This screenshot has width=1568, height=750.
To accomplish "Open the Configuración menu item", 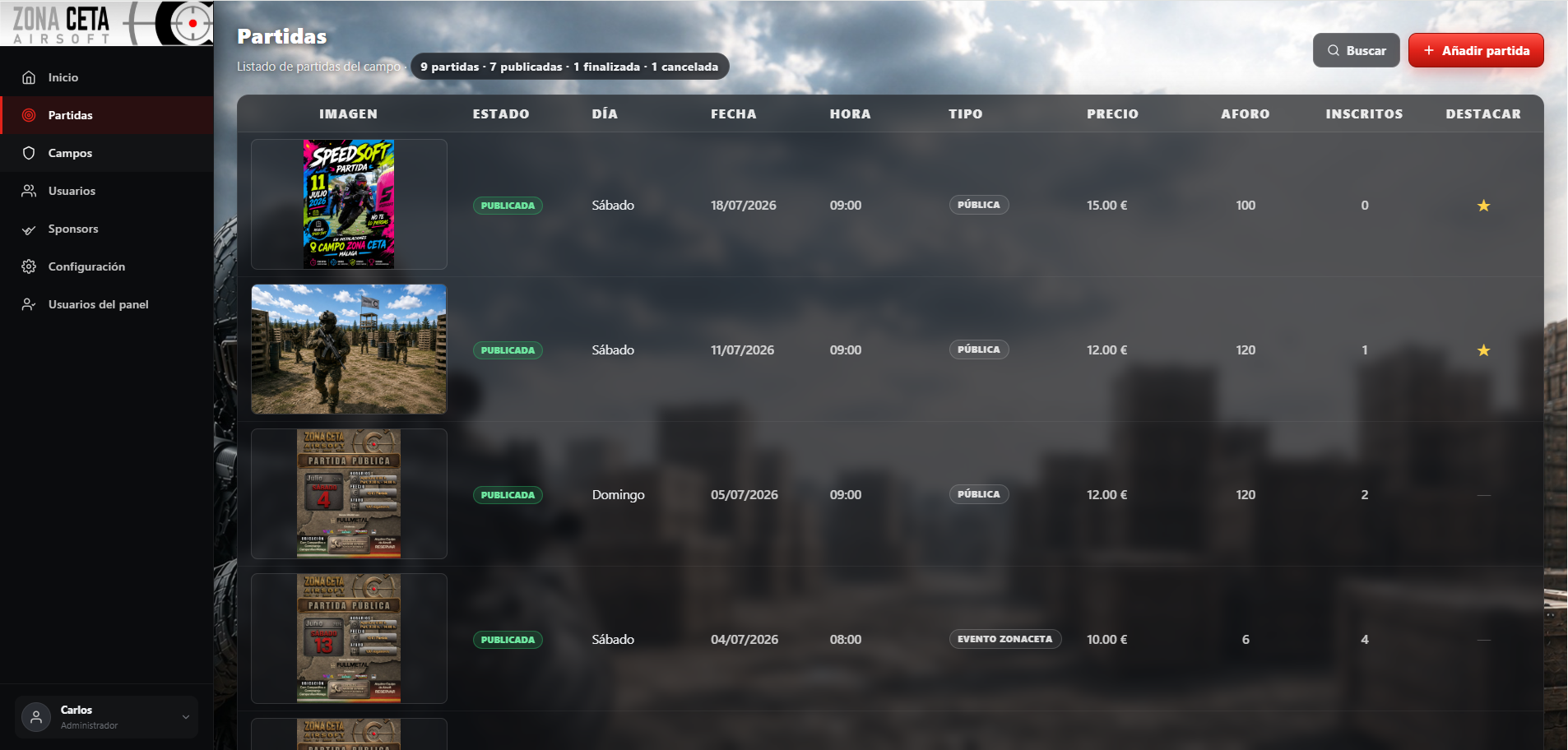I will [x=107, y=266].
